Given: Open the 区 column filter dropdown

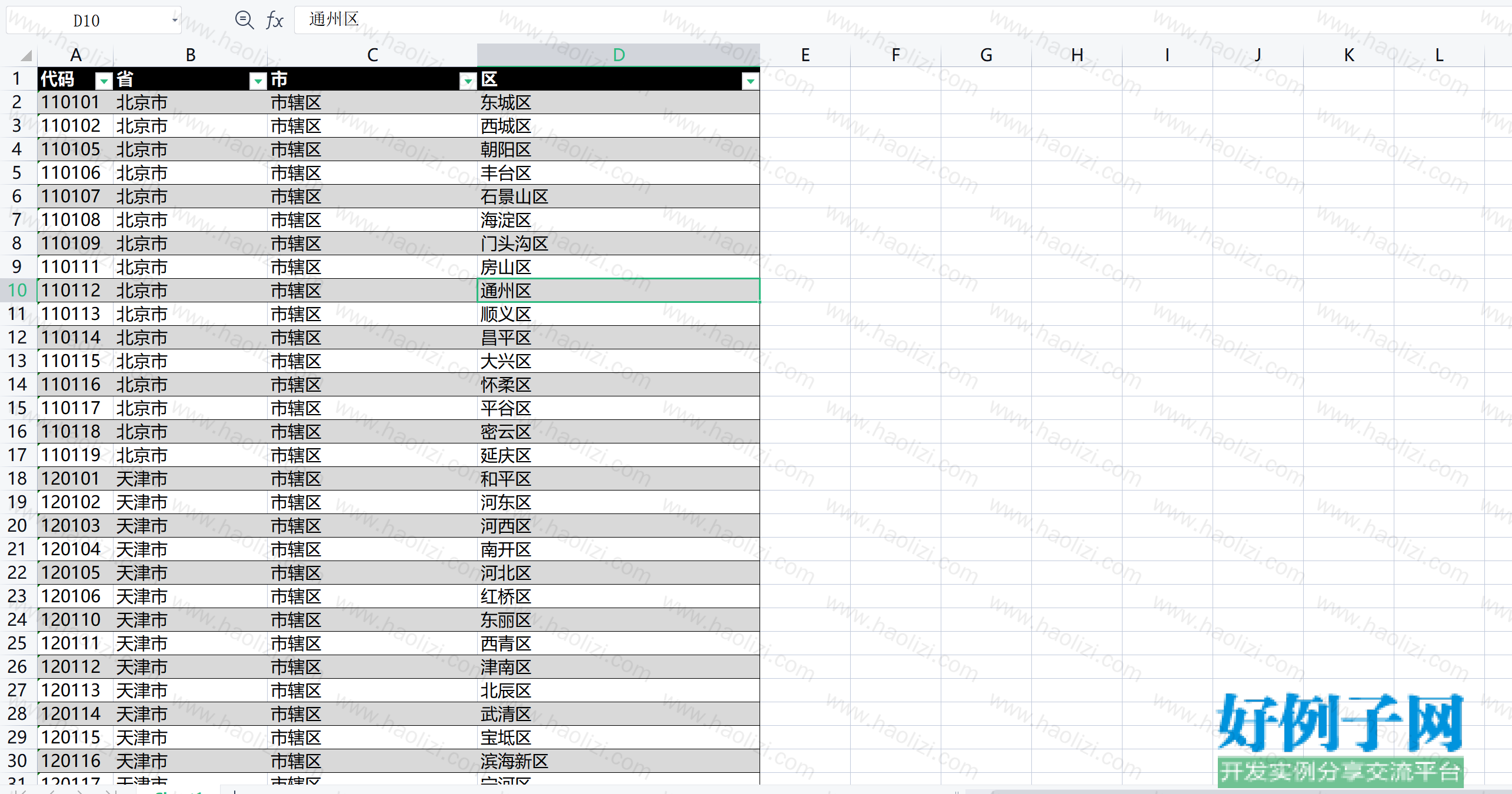Looking at the screenshot, I should pos(750,81).
